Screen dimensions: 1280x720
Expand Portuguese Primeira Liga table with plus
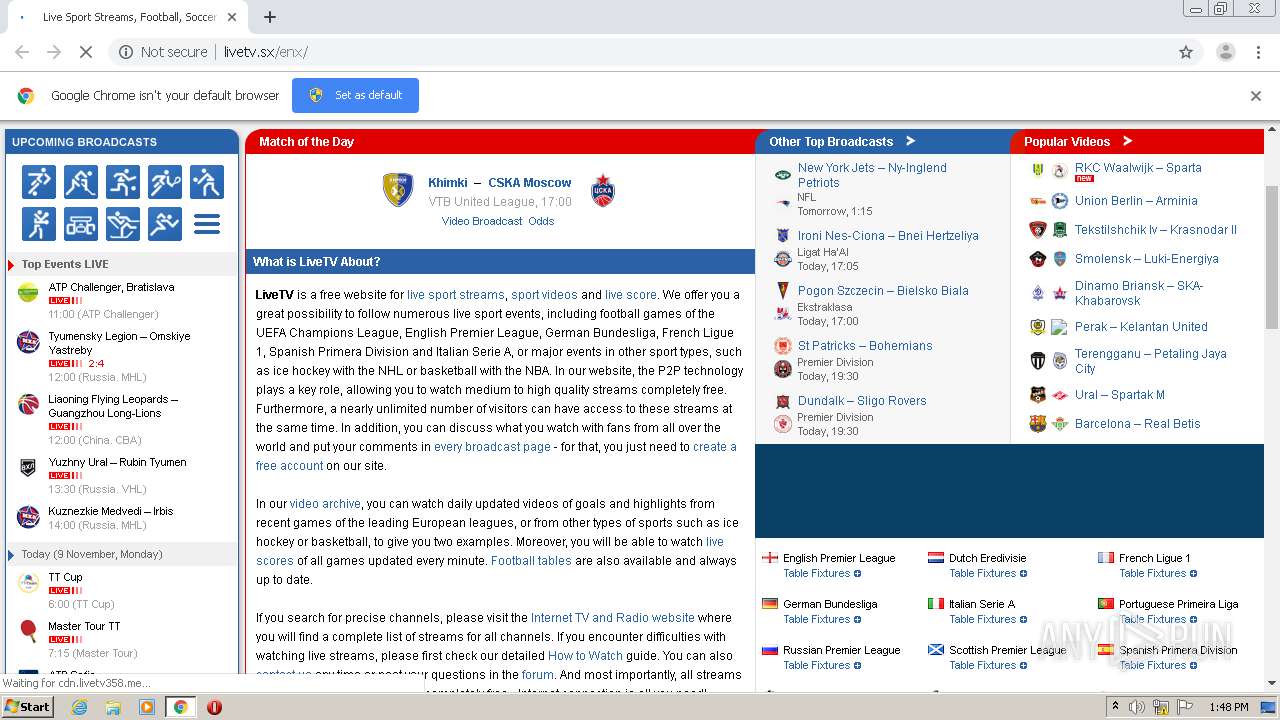point(1193,620)
